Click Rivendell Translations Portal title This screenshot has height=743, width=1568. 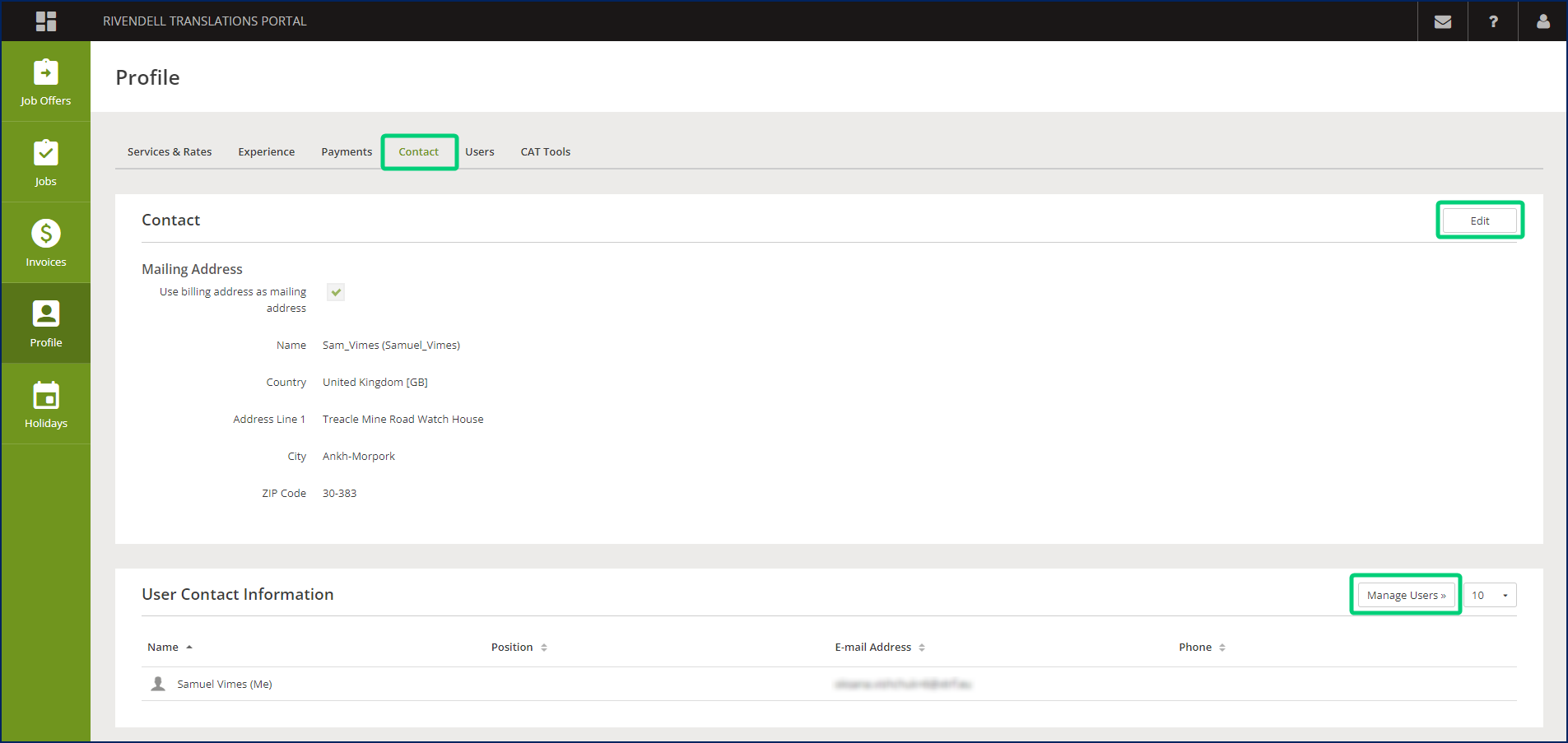pos(205,21)
